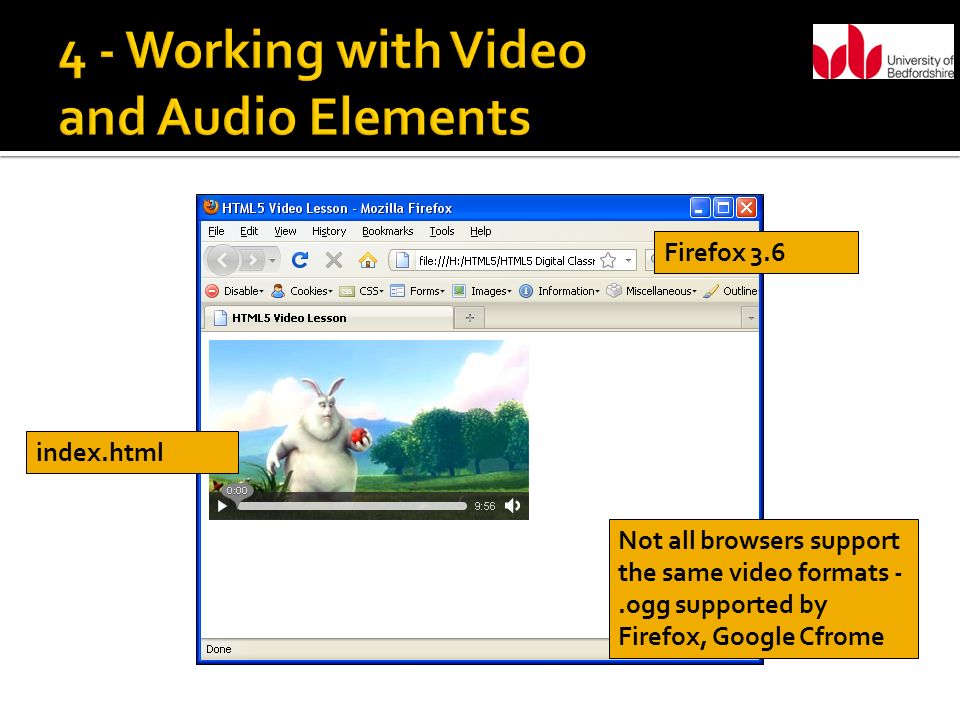Open the list all tabs dropdown arrow
Image resolution: width=960 pixels, height=720 pixels.
click(751, 318)
